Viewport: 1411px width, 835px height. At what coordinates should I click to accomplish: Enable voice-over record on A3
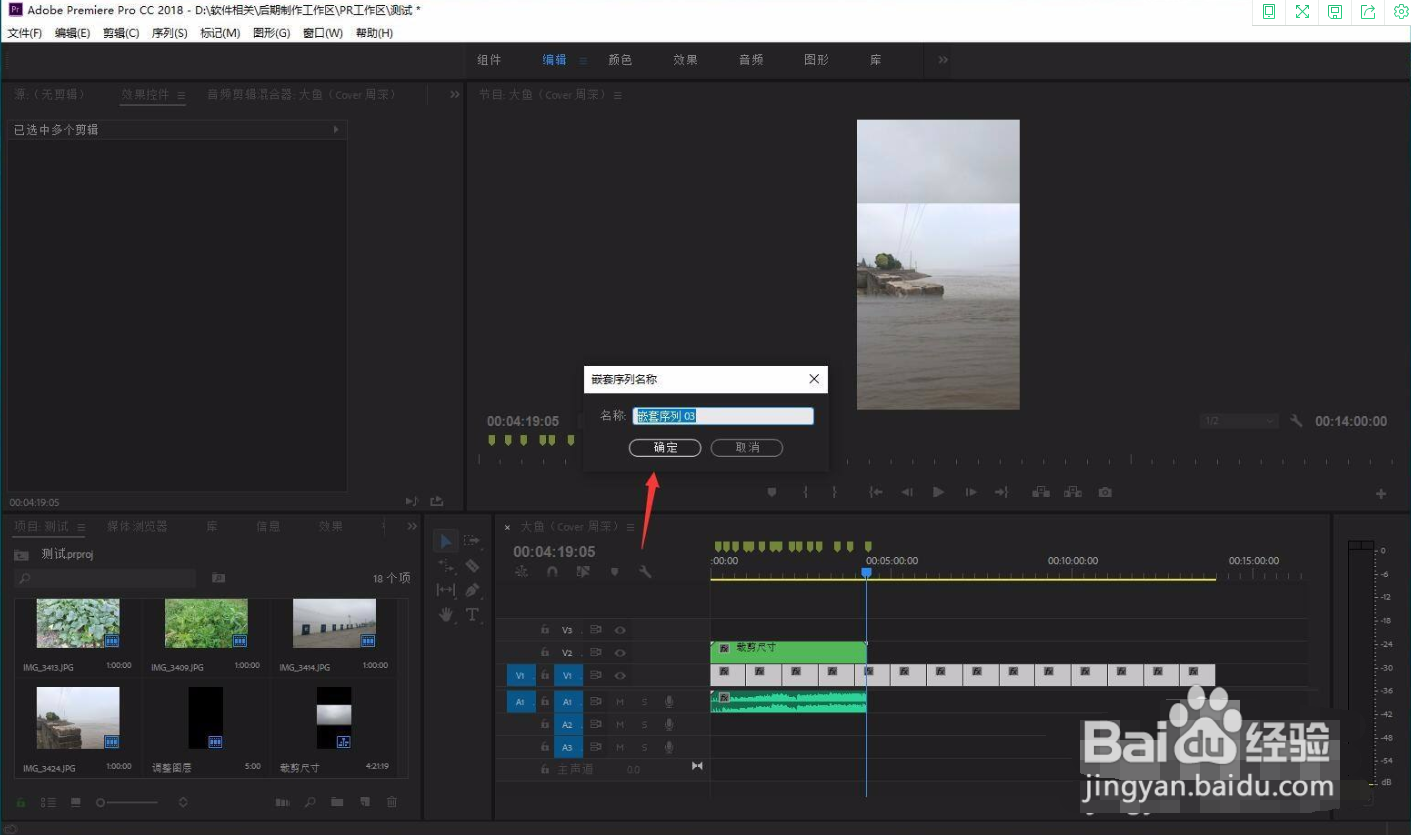669,748
